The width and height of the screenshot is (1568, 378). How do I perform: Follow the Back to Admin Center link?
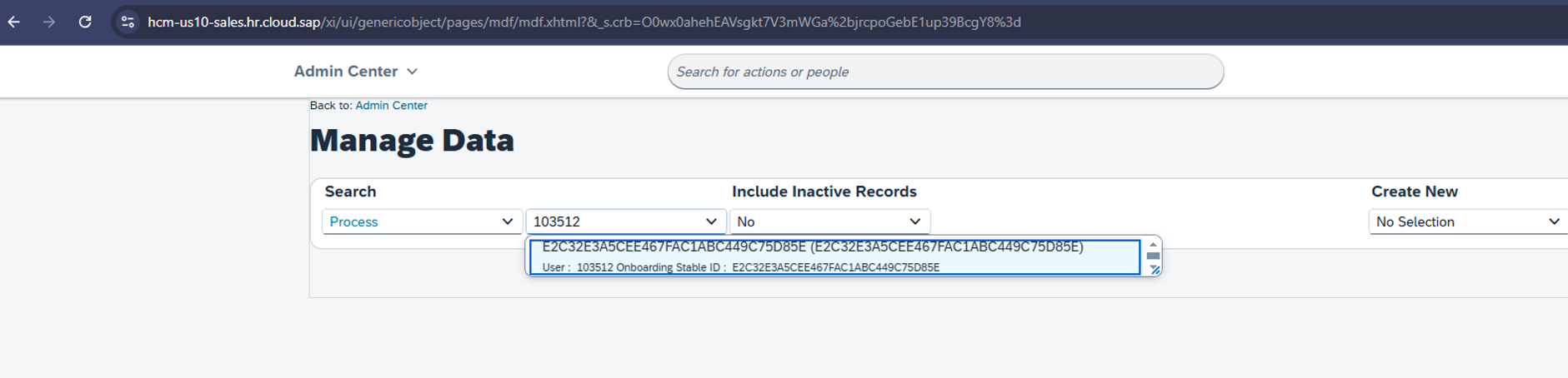[391, 106]
